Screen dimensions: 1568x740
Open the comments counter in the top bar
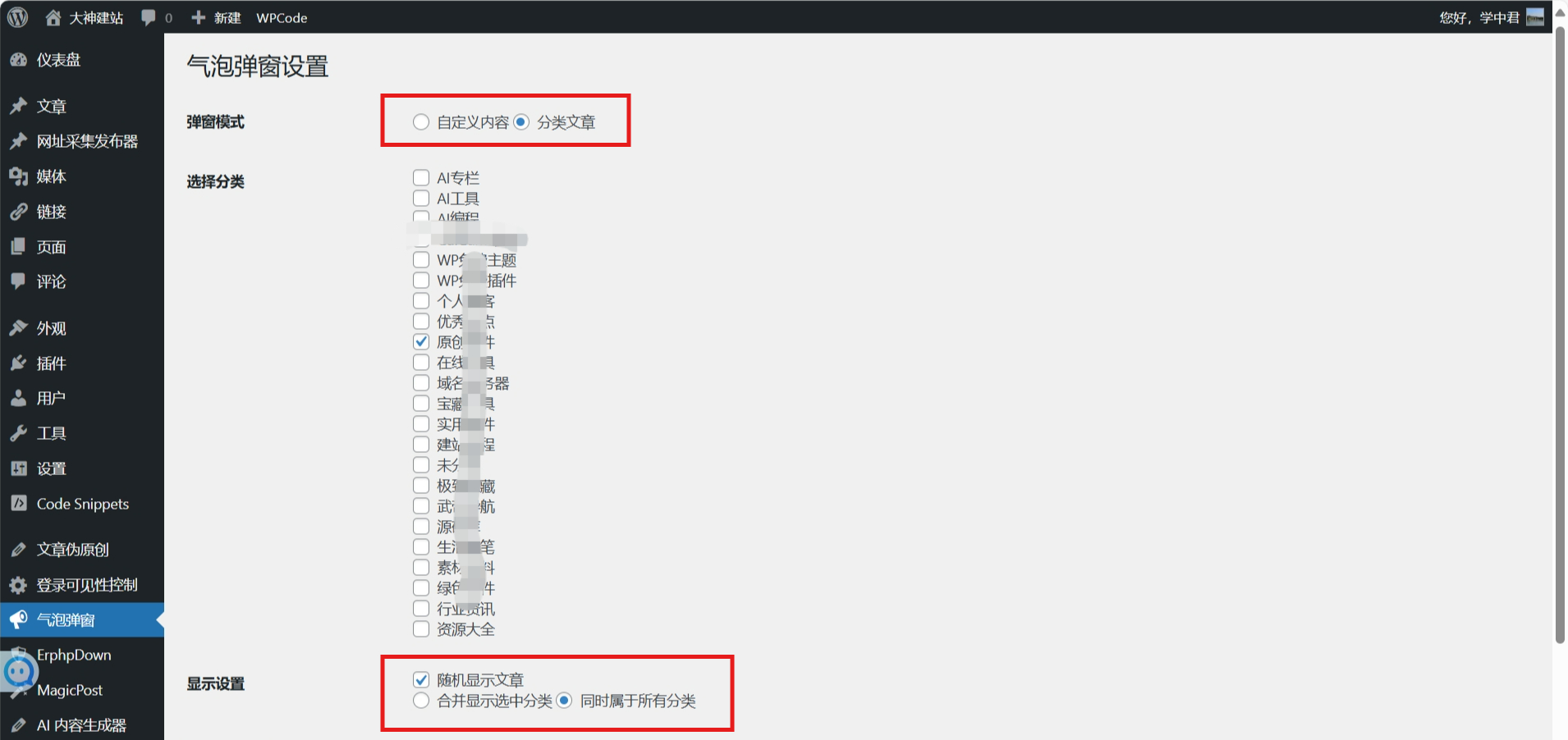tap(156, 17)
